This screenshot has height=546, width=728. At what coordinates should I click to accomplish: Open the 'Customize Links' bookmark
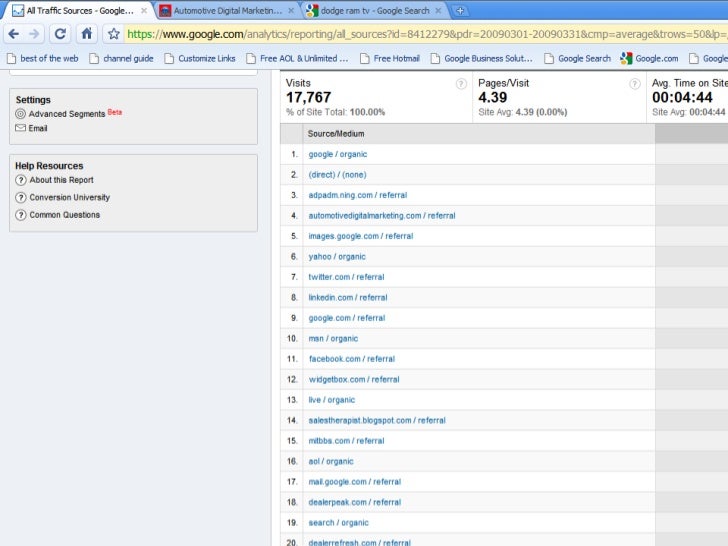200,58
